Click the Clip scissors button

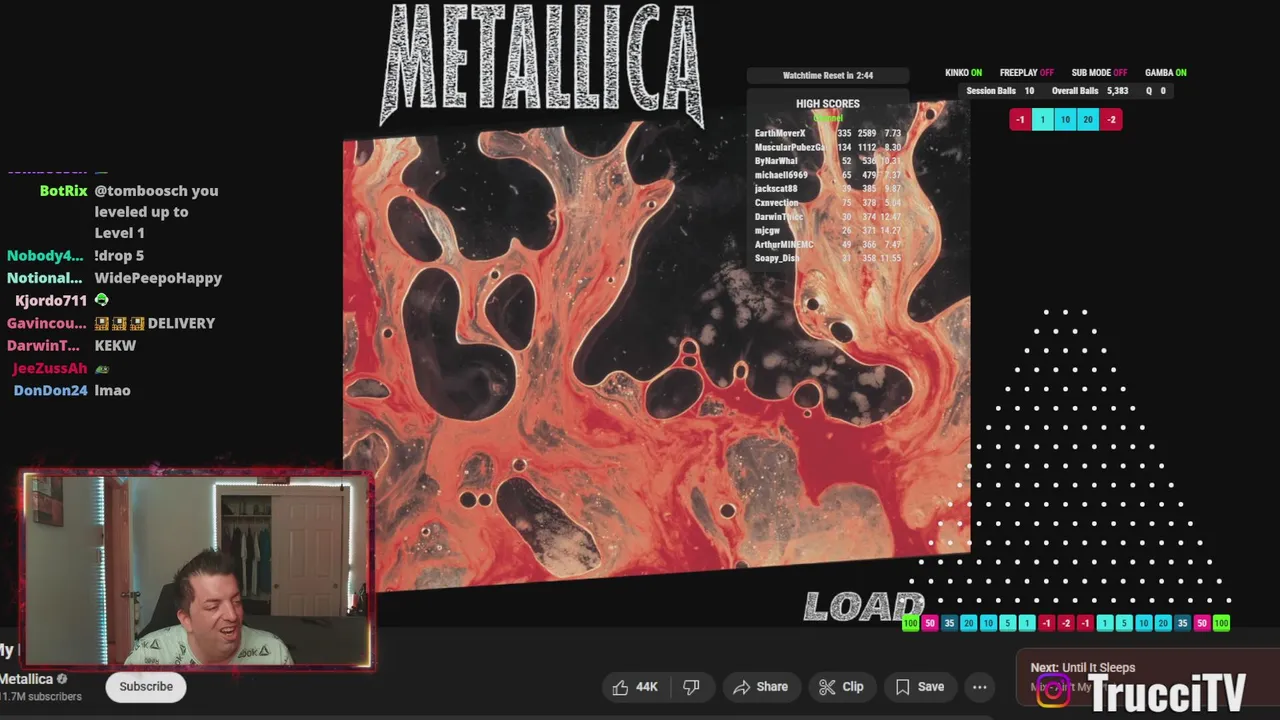[x=841, y=687]
